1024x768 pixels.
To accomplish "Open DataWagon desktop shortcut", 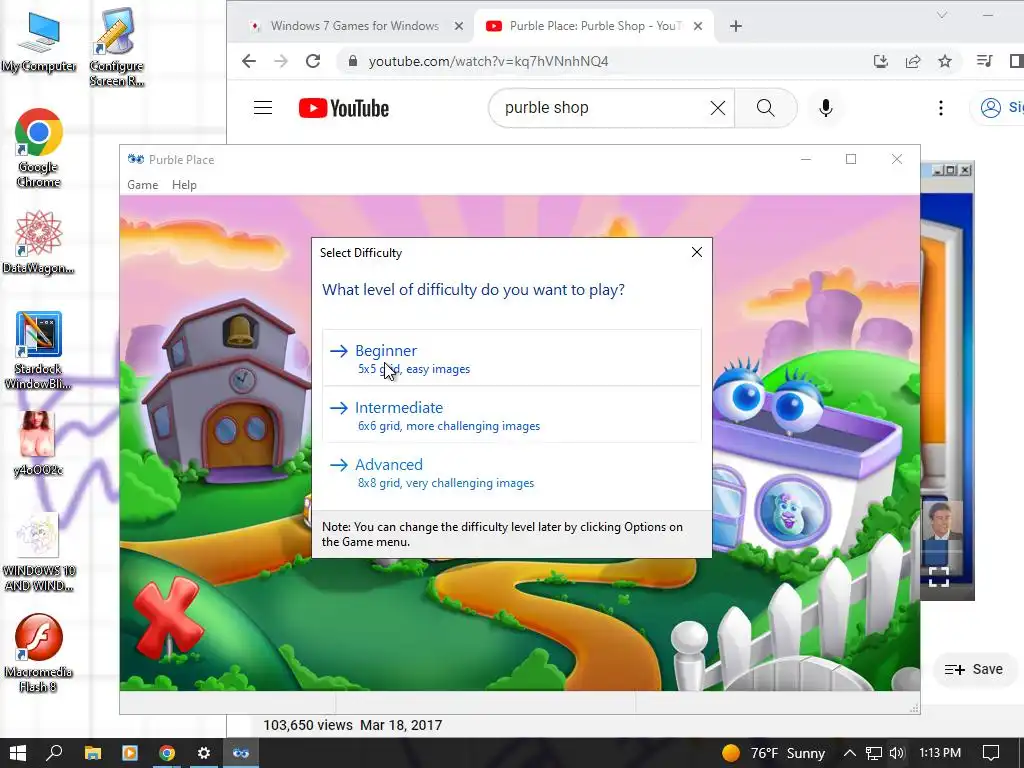I will pyautogui.click(x=39, y=242).
